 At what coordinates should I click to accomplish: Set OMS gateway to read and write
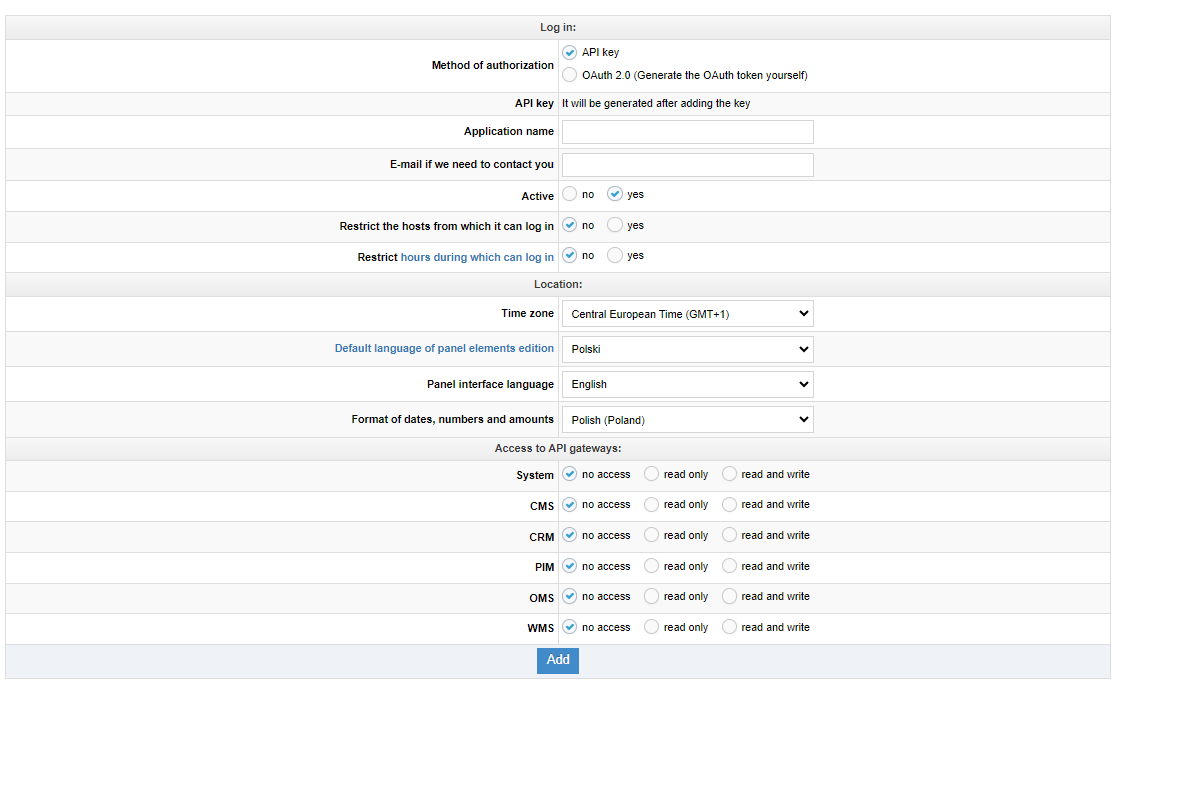(730, 596)
